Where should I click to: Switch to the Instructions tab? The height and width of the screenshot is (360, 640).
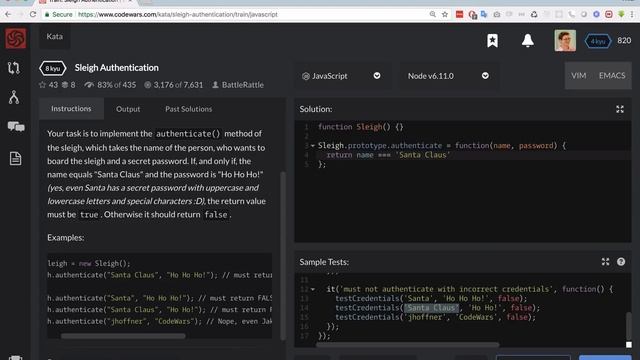pyautogui.click(x=71, y=109)
